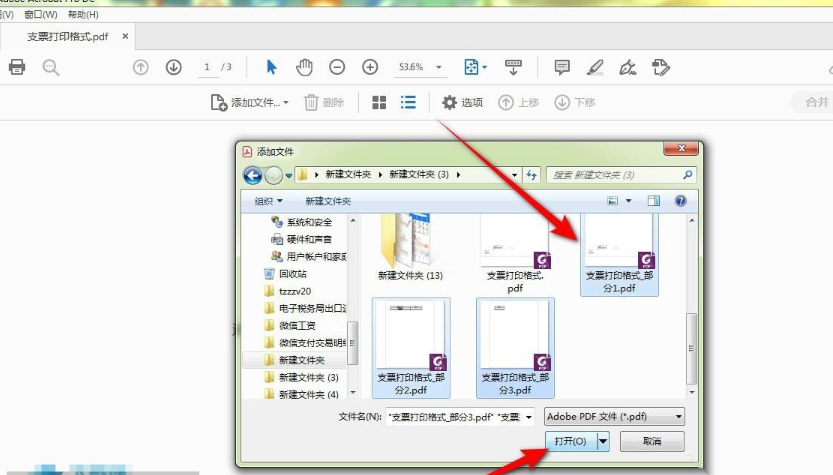Zoom in with the plus icon
The height and width of the screenshot is (475, 833).
[370, 67]
